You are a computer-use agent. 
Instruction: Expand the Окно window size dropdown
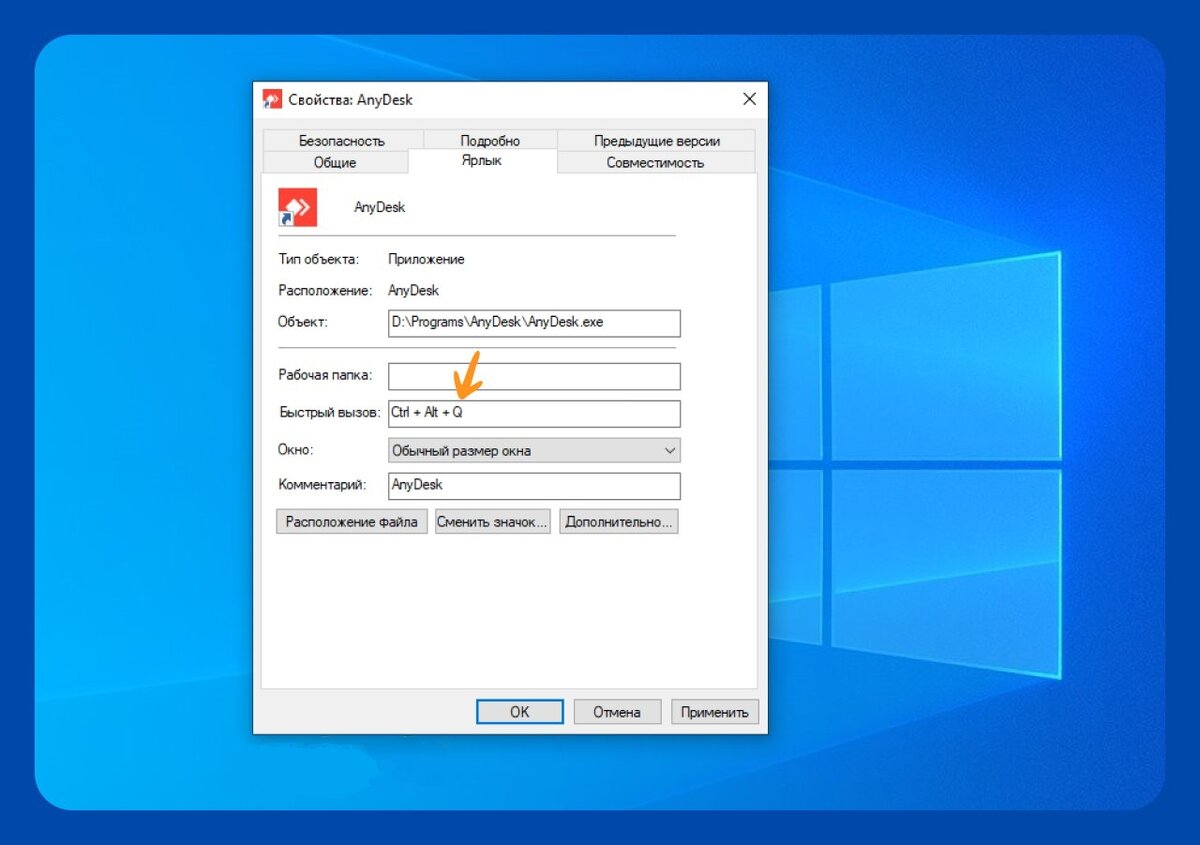tap(534, 450)
